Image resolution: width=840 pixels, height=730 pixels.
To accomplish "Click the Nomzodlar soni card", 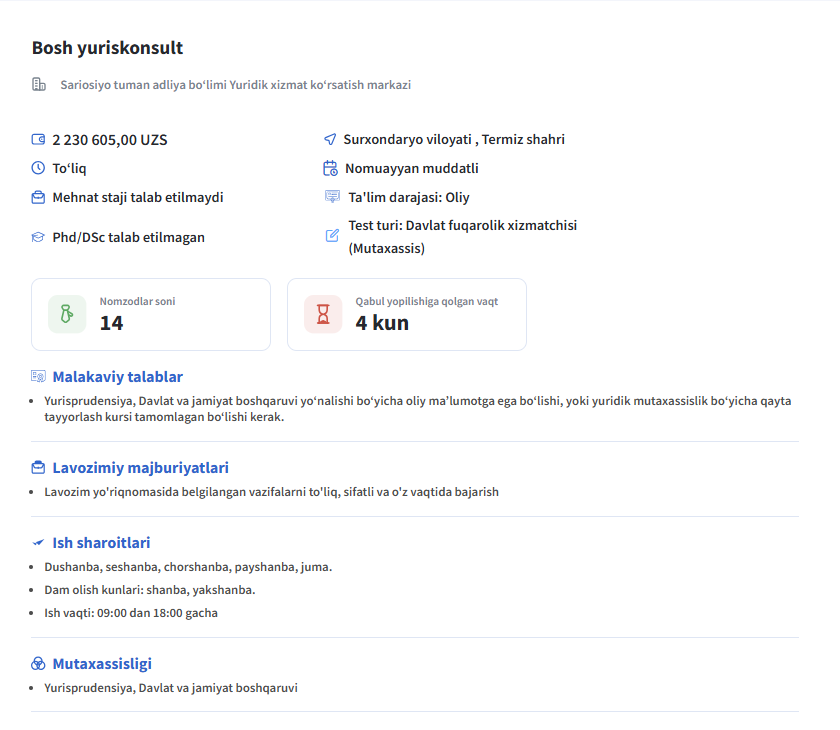I will (x=151, y=314).
